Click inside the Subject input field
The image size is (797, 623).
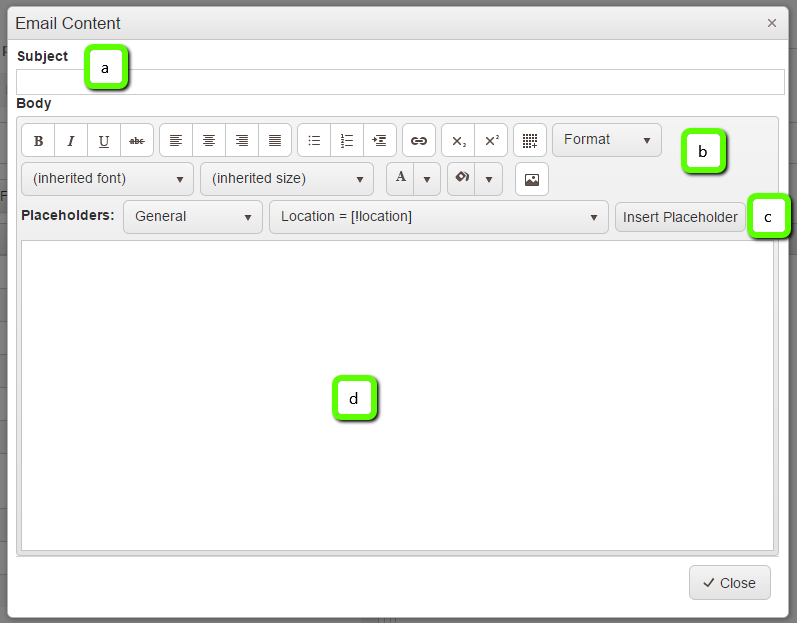point(400,82)
